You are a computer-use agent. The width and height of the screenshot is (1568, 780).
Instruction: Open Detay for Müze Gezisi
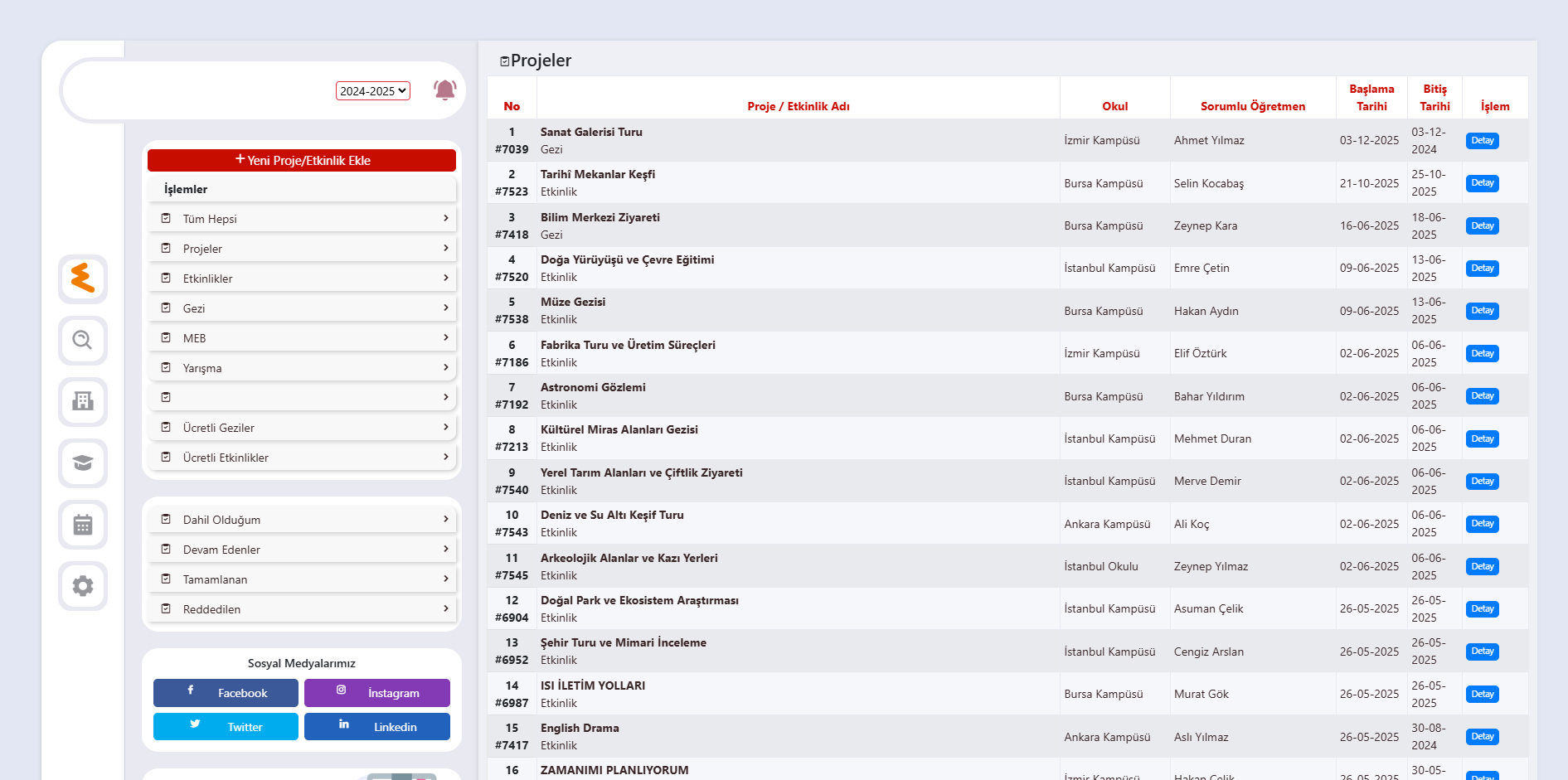[x=1482, y=311]
